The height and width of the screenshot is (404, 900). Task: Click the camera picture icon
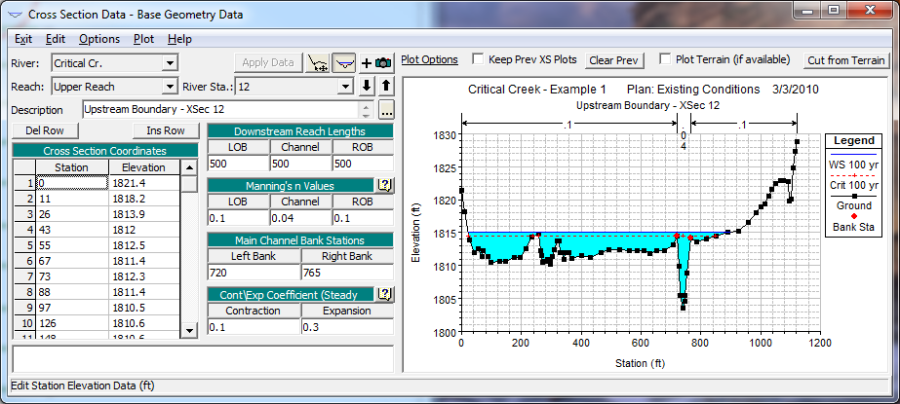pos(381,63)
